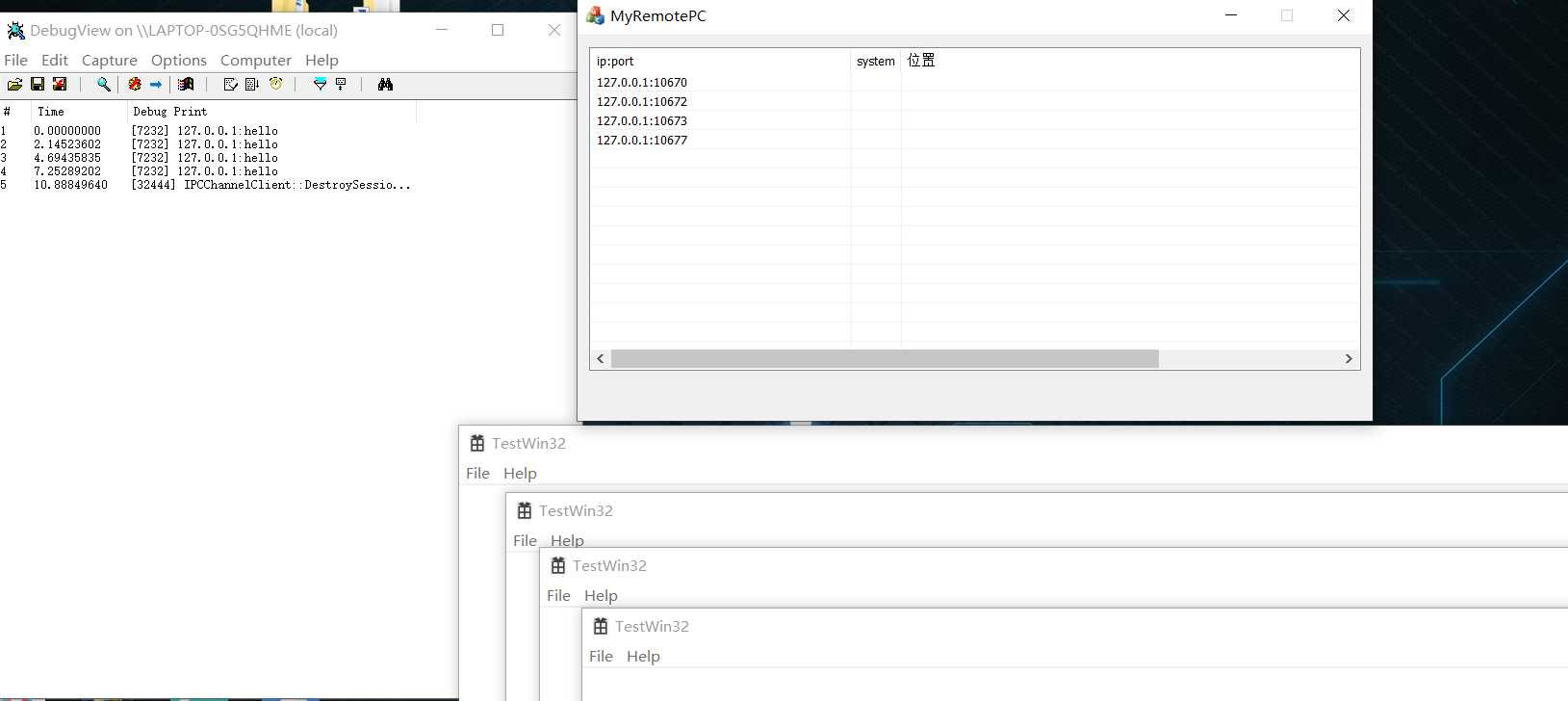Click the left arrow of MyRemotePC horizontal scrollbar
The width and height of the screenshot is (1568, 701).
[x=601, y=358]
